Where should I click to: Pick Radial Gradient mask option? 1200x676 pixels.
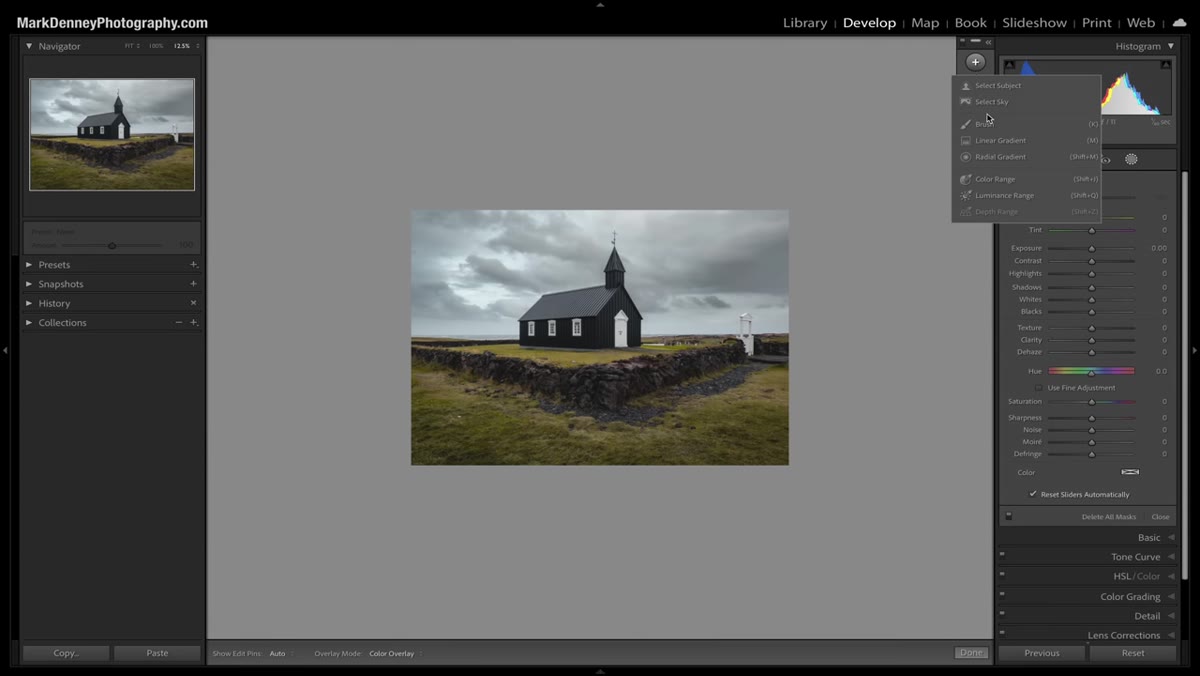tap(1001, 157)
